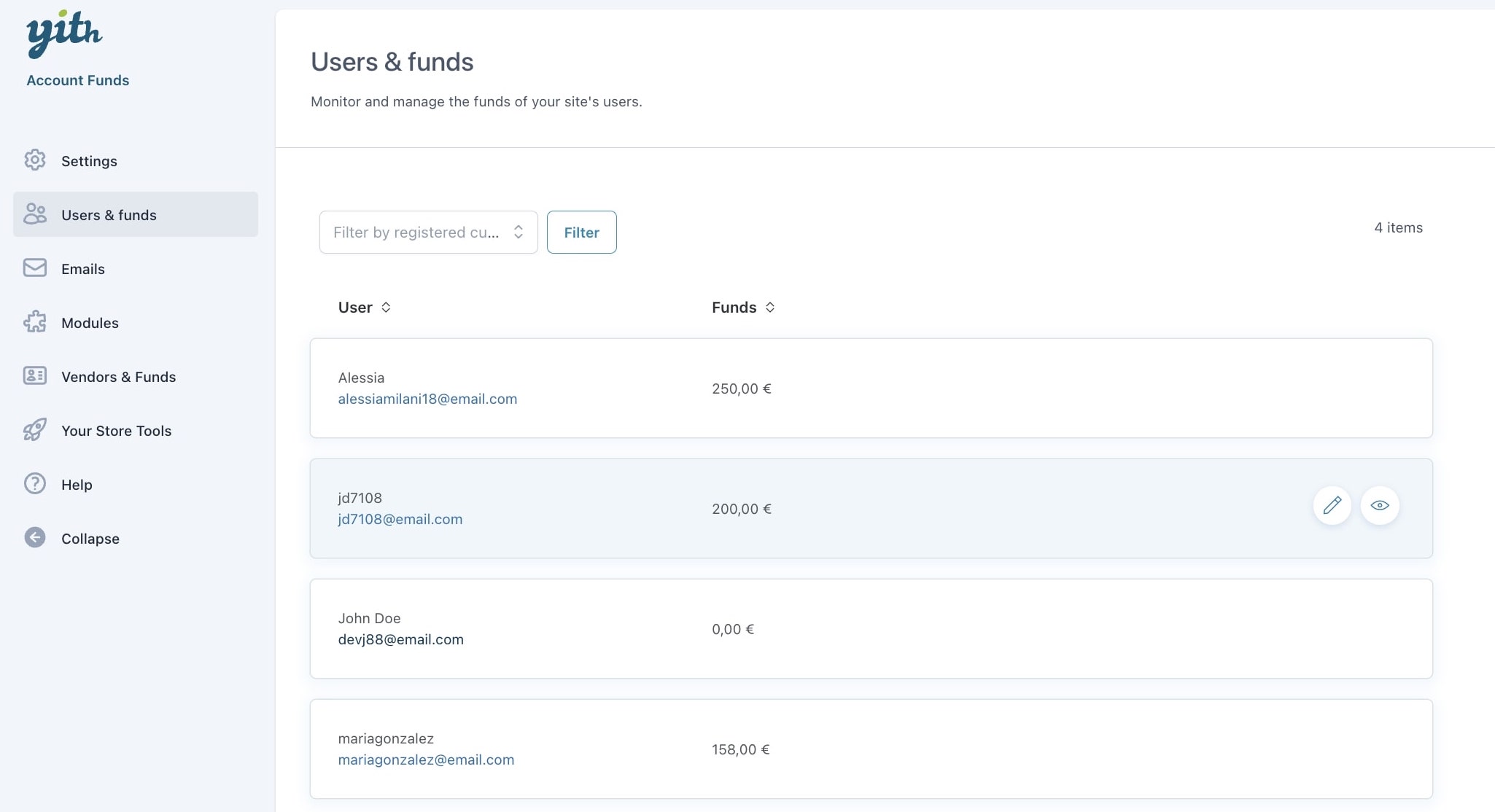Image resolution: width=1495 pixels, height=812 pixels.
Task: Click the Collapse arrow icon
Action: click(x=35, y=538)
